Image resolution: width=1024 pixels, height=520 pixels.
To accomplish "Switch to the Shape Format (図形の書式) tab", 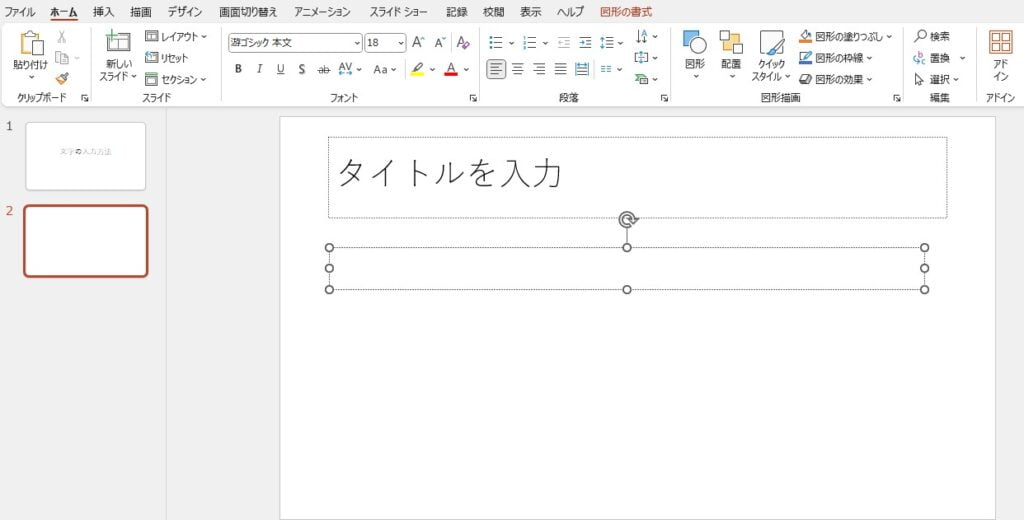I will click(626, 12).
